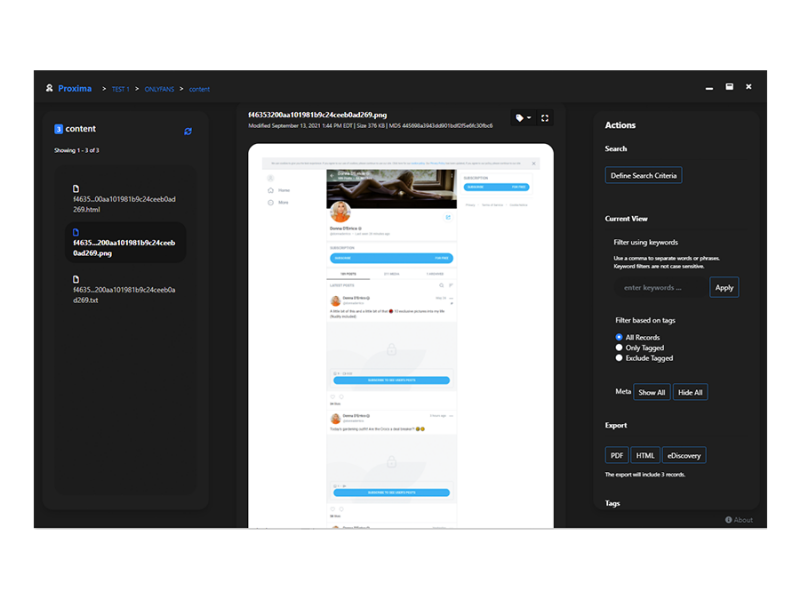Export records as eDiscovery

[684, 454]
